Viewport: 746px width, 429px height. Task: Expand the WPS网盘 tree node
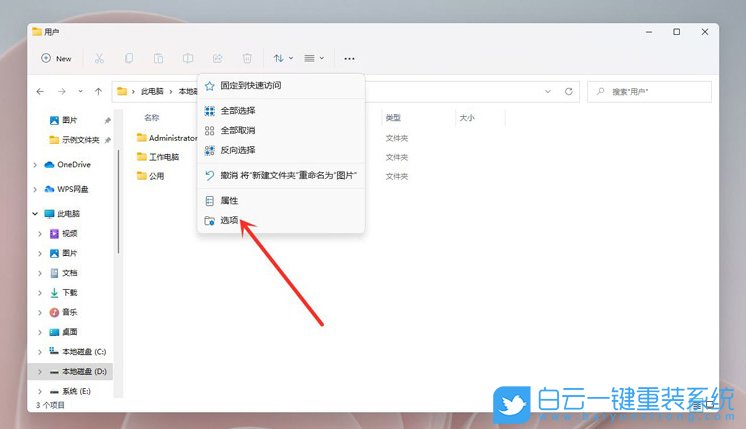point(35,189)
